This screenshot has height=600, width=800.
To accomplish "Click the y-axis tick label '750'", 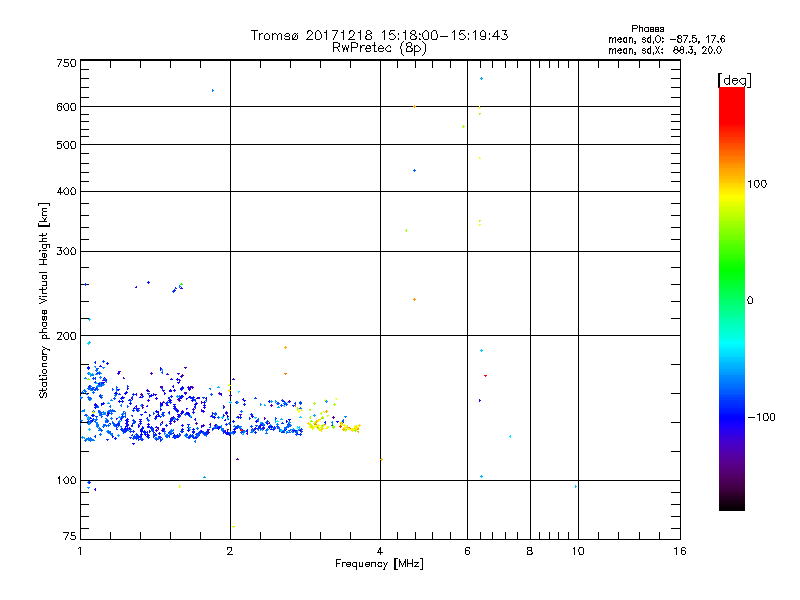I will pyautogui.click(x=66, y=63).
